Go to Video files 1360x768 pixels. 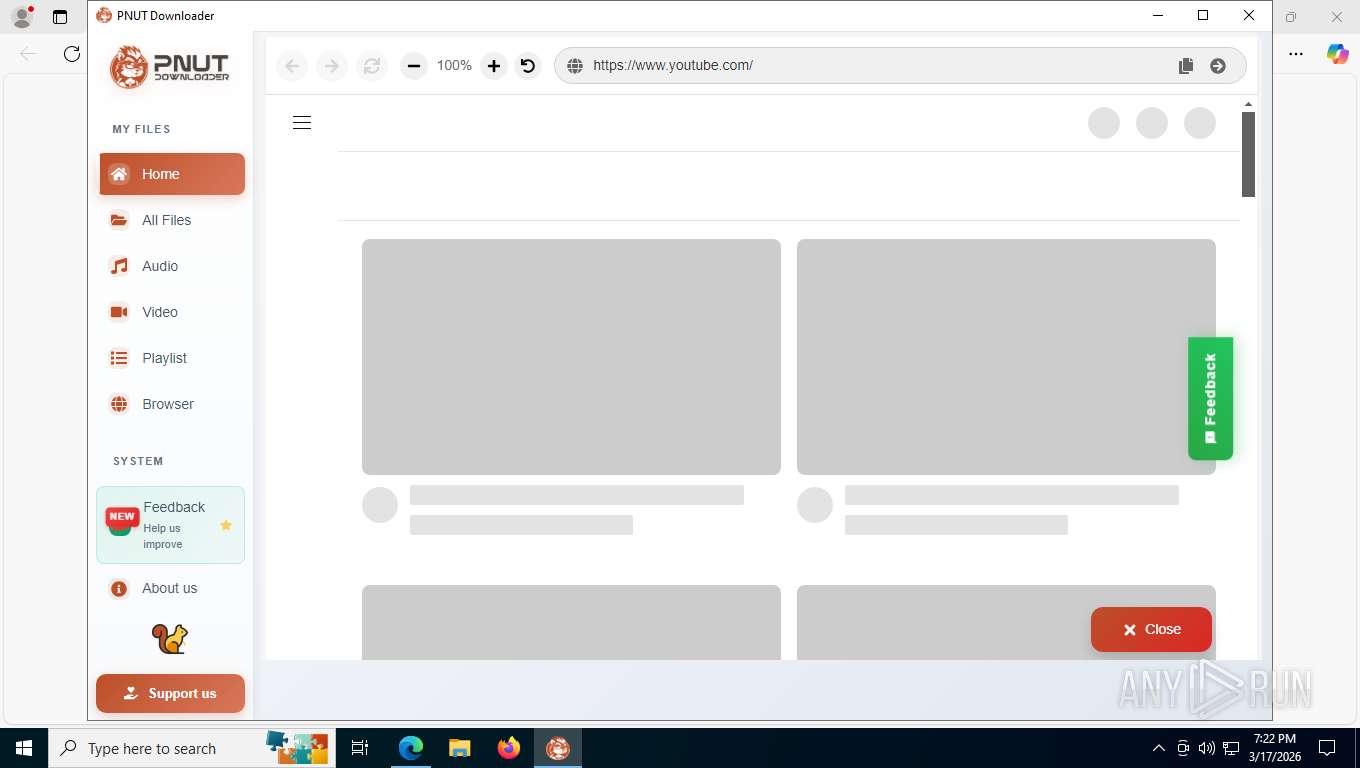[x=172, y=312]
